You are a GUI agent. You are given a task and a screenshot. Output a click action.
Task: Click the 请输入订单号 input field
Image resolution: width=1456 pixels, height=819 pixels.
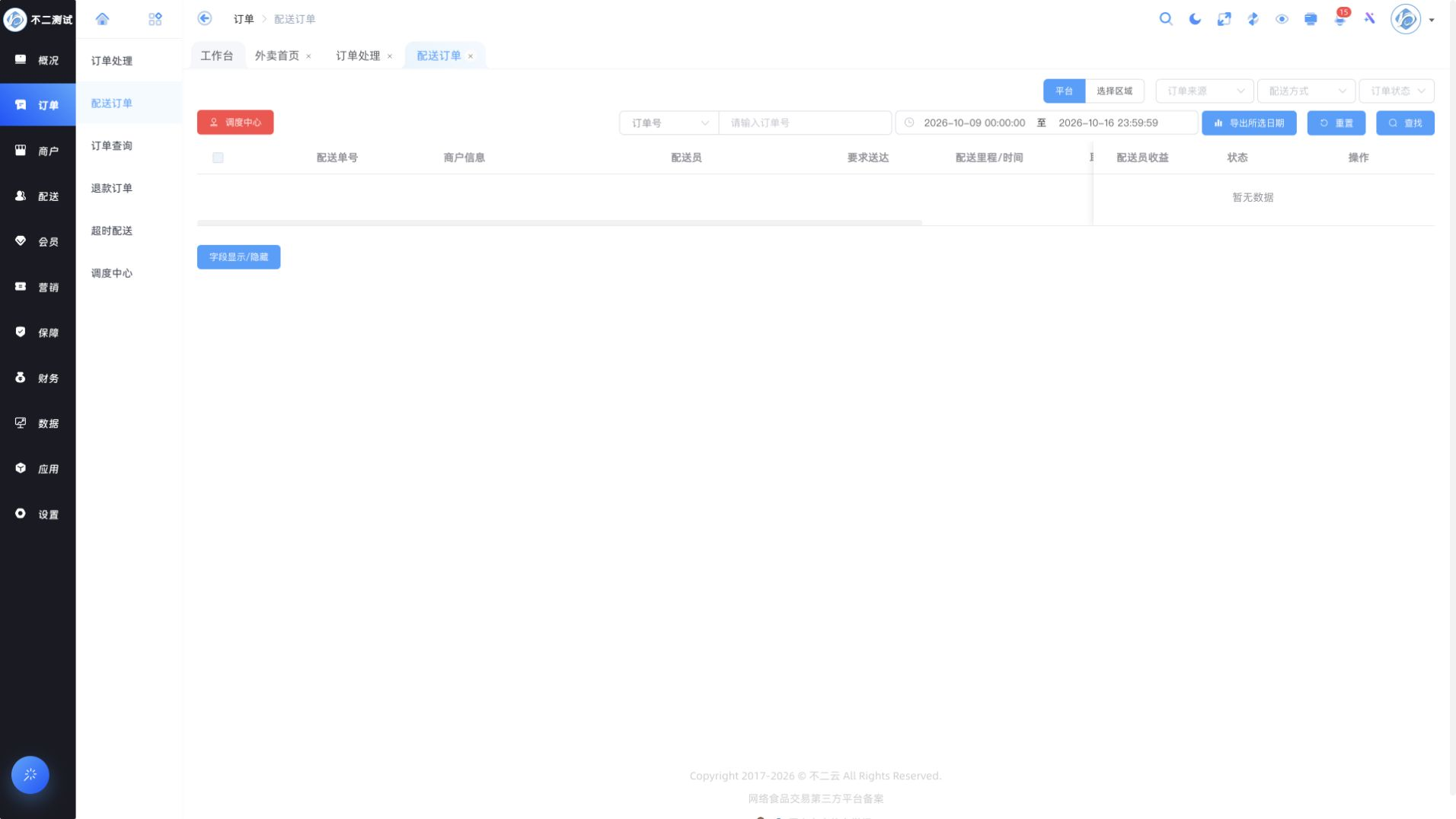tap(805, 123)
